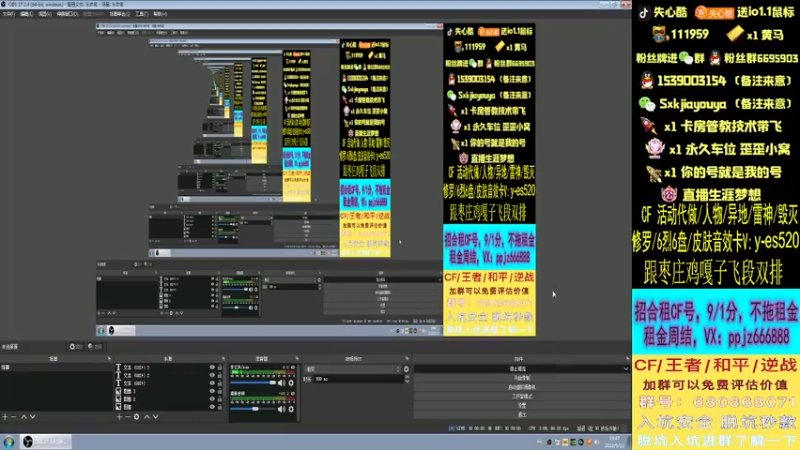Image resolution: width=800 pixels, height=450 pixels.
Task: Lock the 图像 2 source
Action: click(220, 399)
